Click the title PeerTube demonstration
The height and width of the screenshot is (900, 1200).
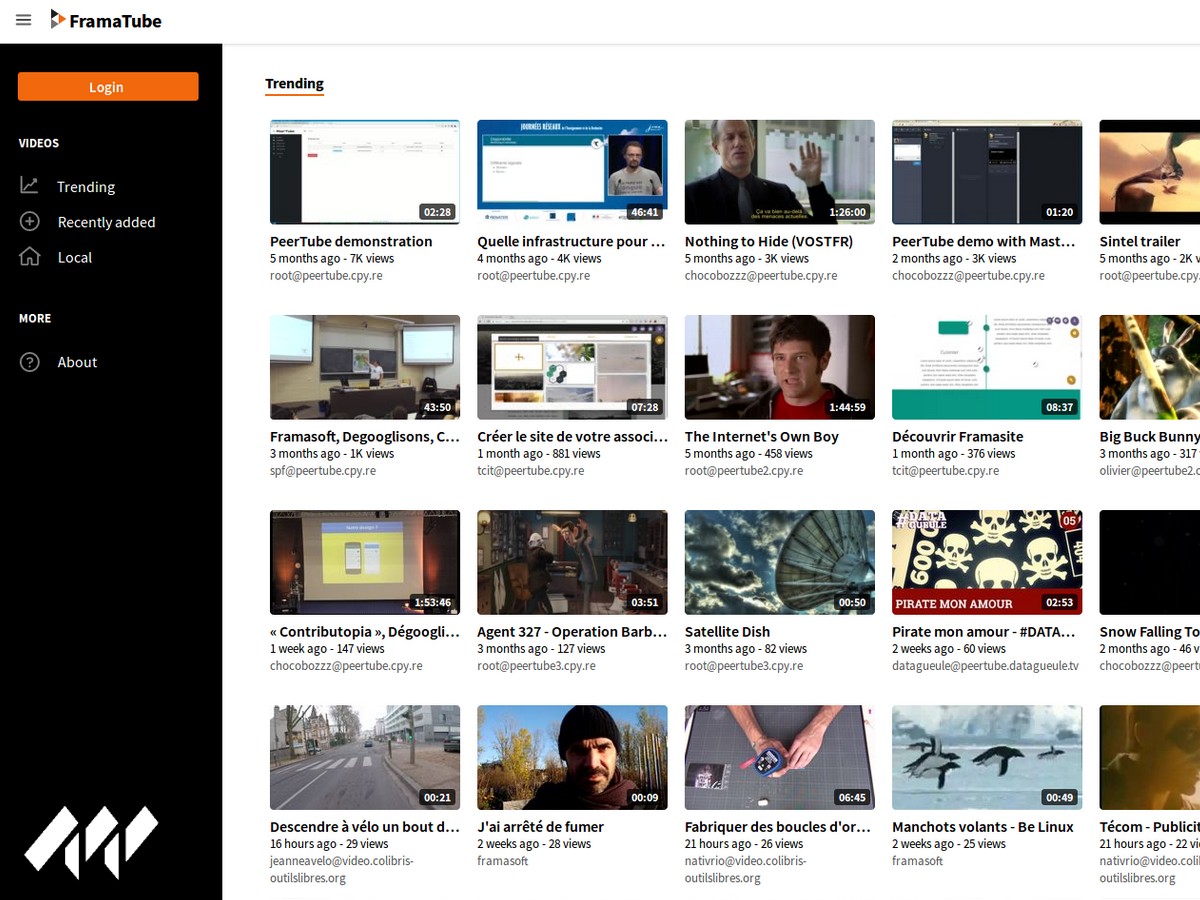click(x=351, y=241)
